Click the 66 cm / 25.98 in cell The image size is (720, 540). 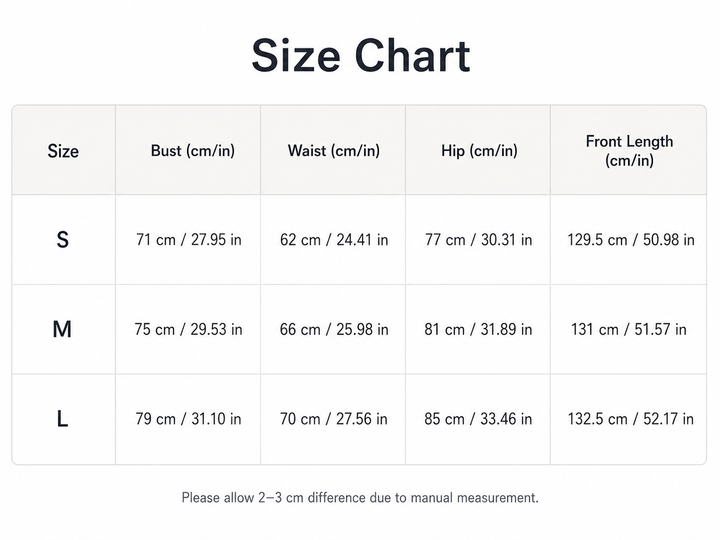pyautogui.click(x=334, y=329)
